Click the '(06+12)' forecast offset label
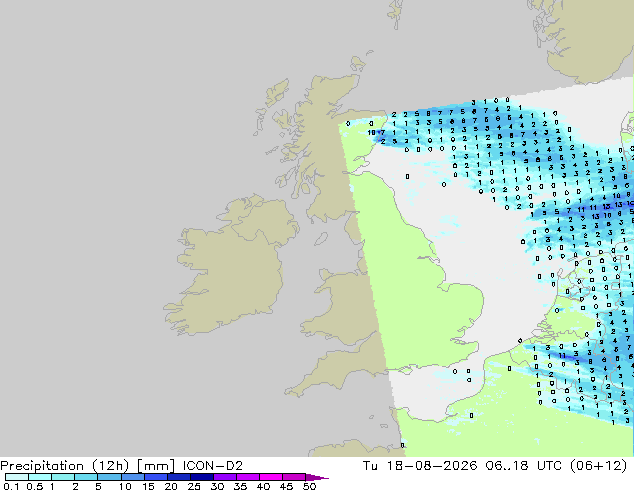Viewport: 634px width, 490px height. click(598, 466)
